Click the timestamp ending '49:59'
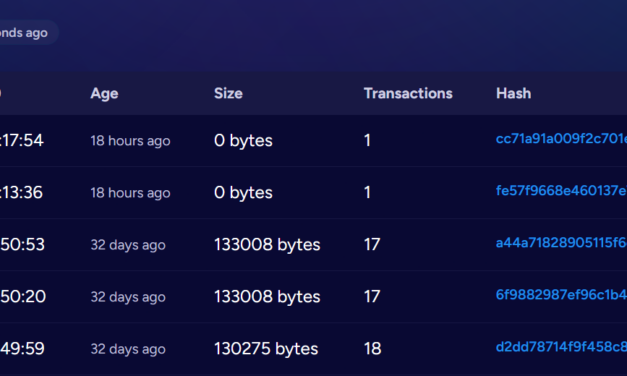This screenshot has height=376, width=627. 22,349
